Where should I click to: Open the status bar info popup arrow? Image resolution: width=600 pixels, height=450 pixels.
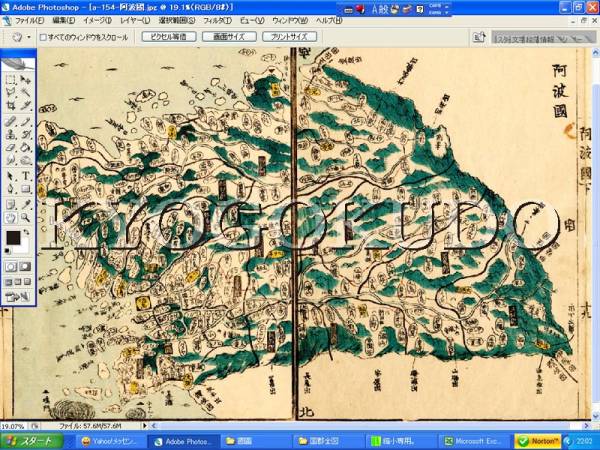(145, 426)
